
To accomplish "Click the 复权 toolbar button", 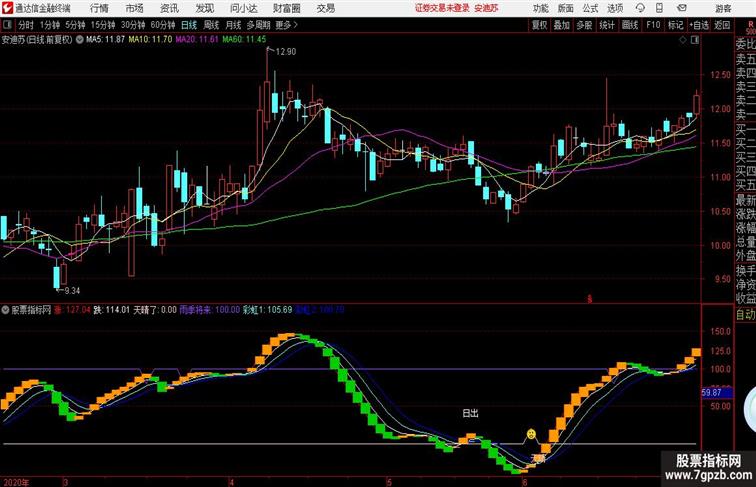I will (x=539, y=25).
